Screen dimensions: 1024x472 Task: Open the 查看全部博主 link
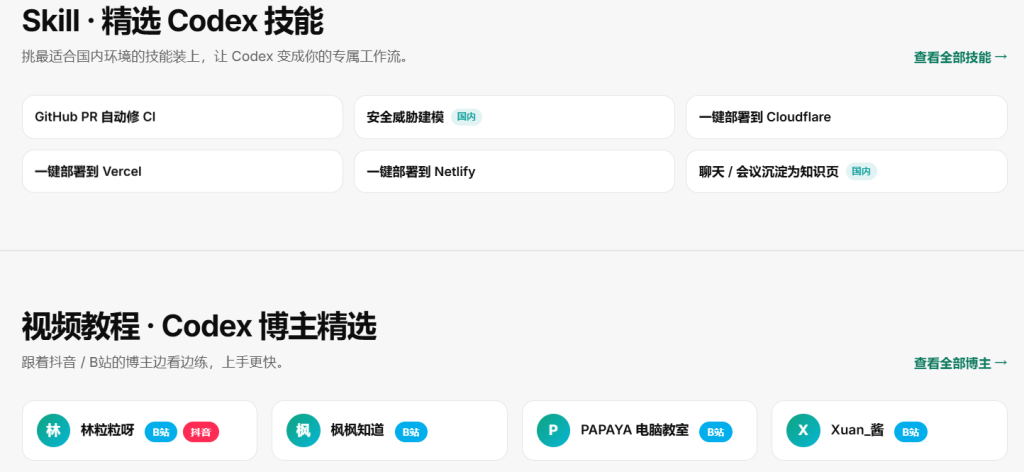click(961, 363)
